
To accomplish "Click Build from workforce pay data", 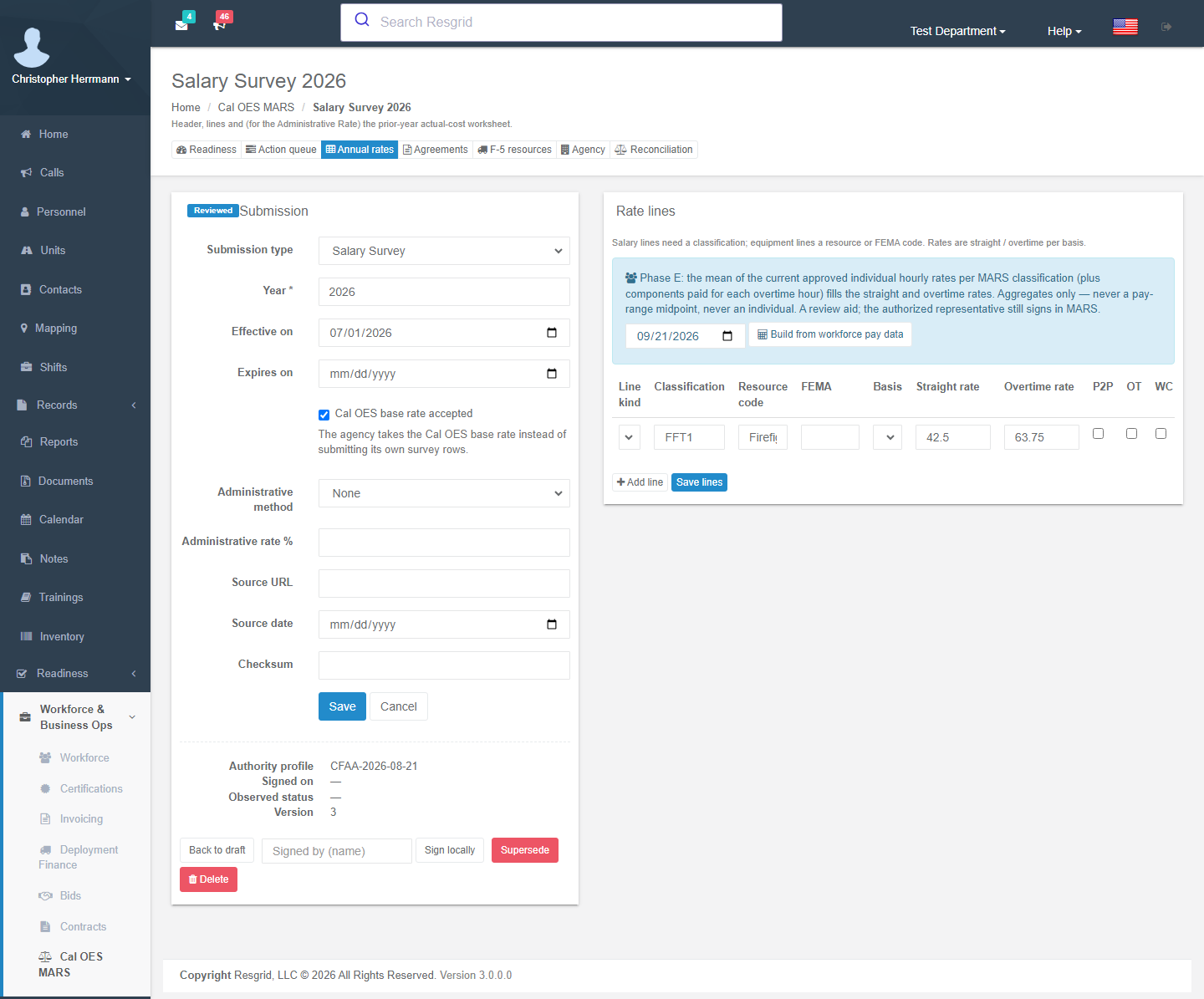I will pos(830,334).
